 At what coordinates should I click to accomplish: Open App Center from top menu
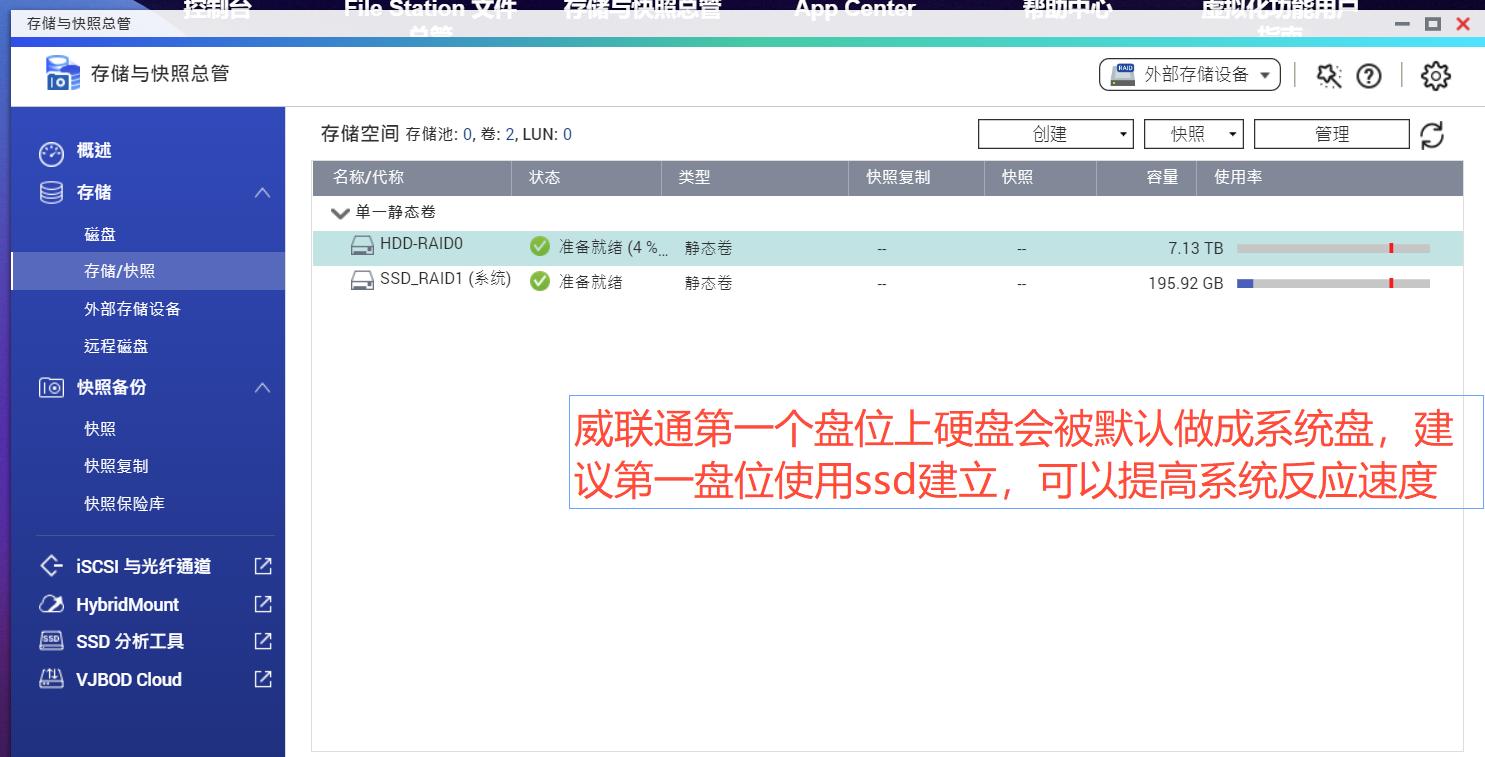854,8
